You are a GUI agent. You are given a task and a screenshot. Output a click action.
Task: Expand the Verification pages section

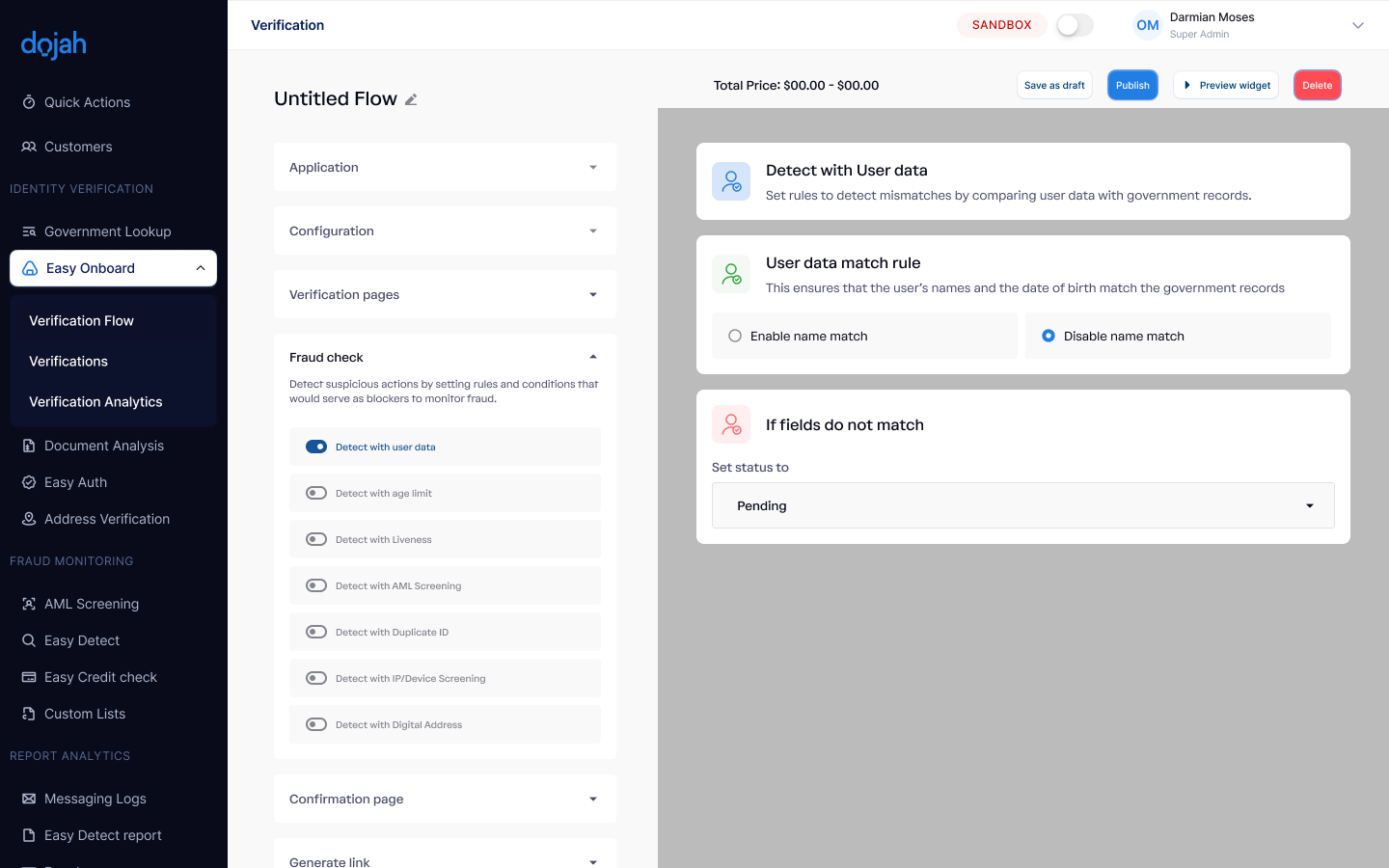click(x=445, y=294)
